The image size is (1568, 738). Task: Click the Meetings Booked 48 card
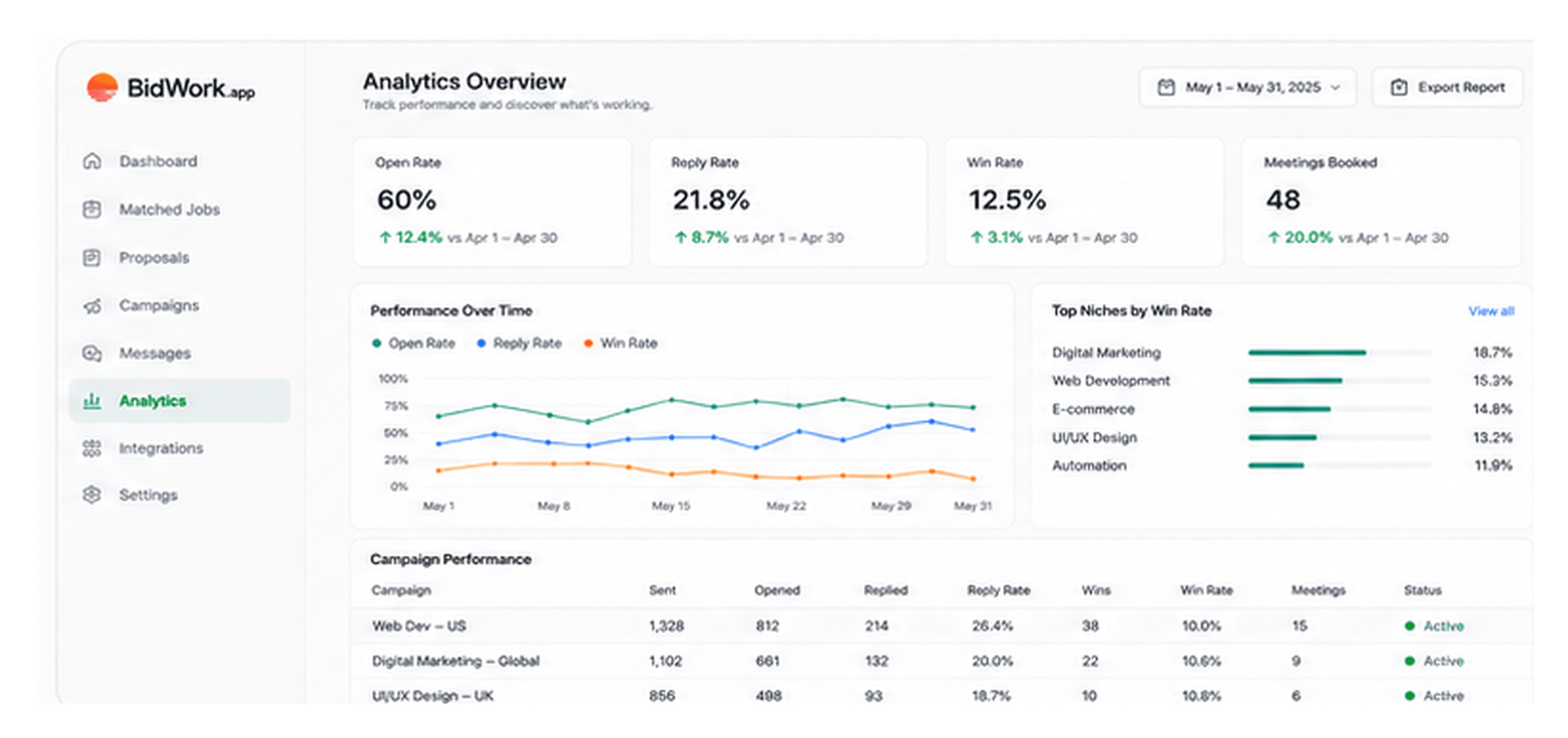[x=1381, y=202]
